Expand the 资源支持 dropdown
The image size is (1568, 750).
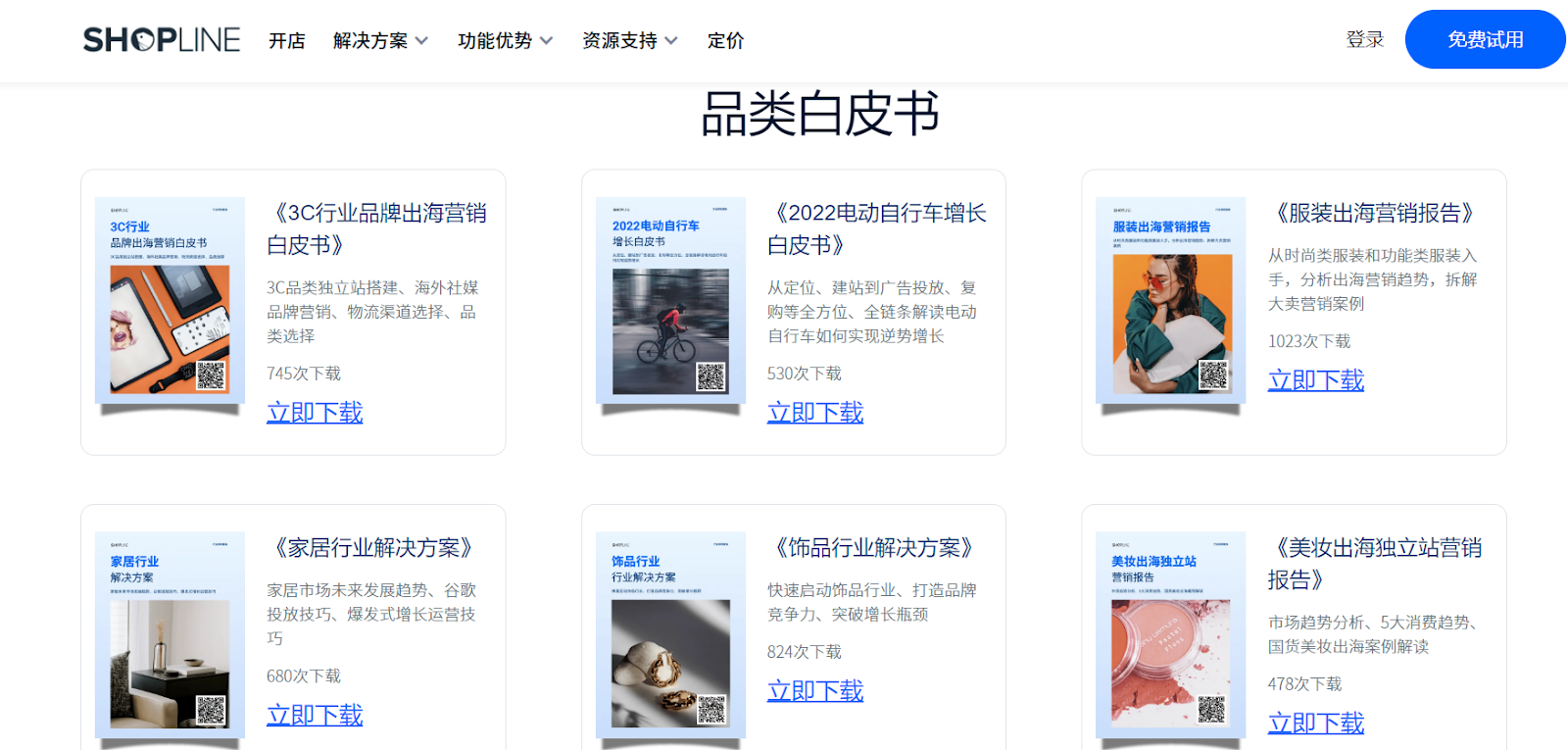coord(629,41)
